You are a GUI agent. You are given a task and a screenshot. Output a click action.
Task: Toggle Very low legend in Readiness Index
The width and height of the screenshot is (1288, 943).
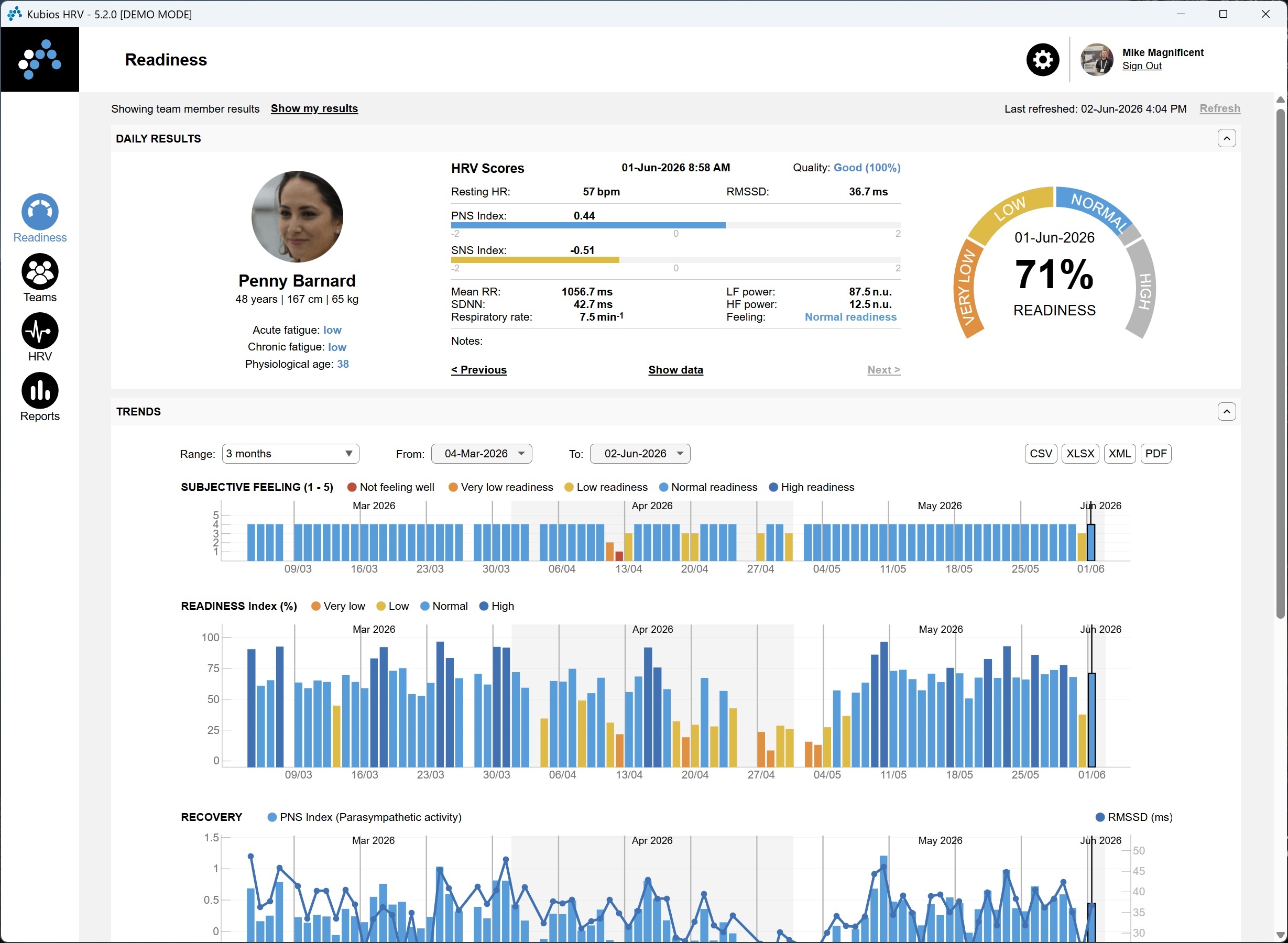coord(338,606)
